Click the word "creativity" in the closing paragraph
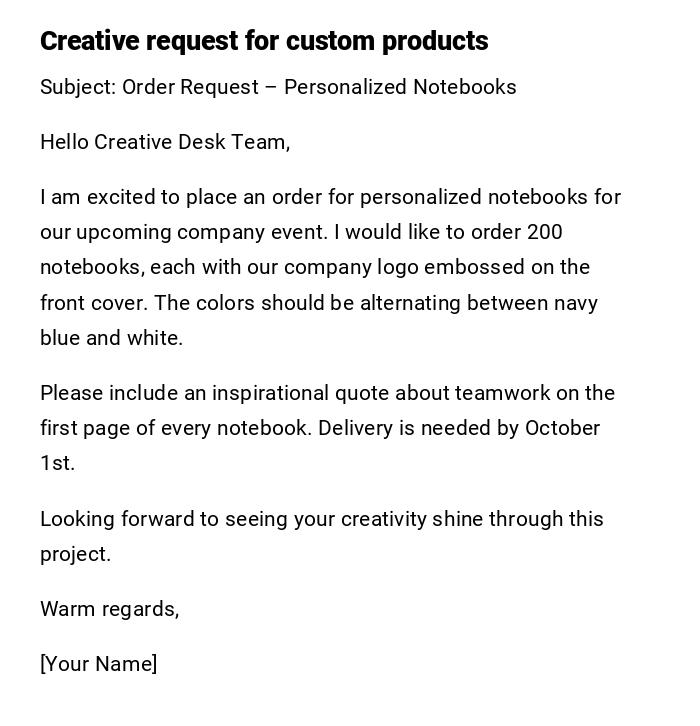This screenshot has height=726, width=700. (x=383, y=519)
